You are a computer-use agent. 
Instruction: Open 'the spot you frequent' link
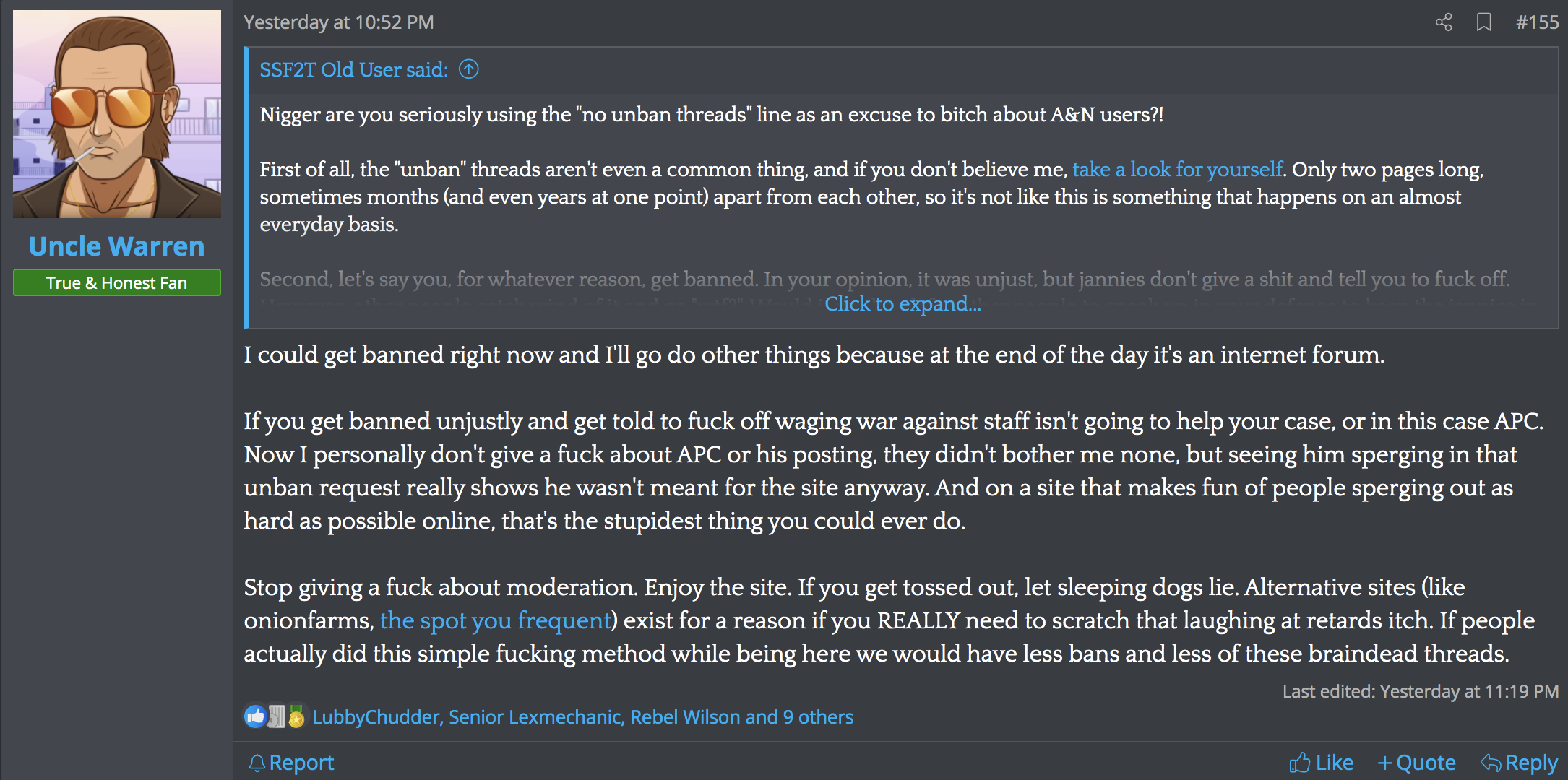coord(496,620)
